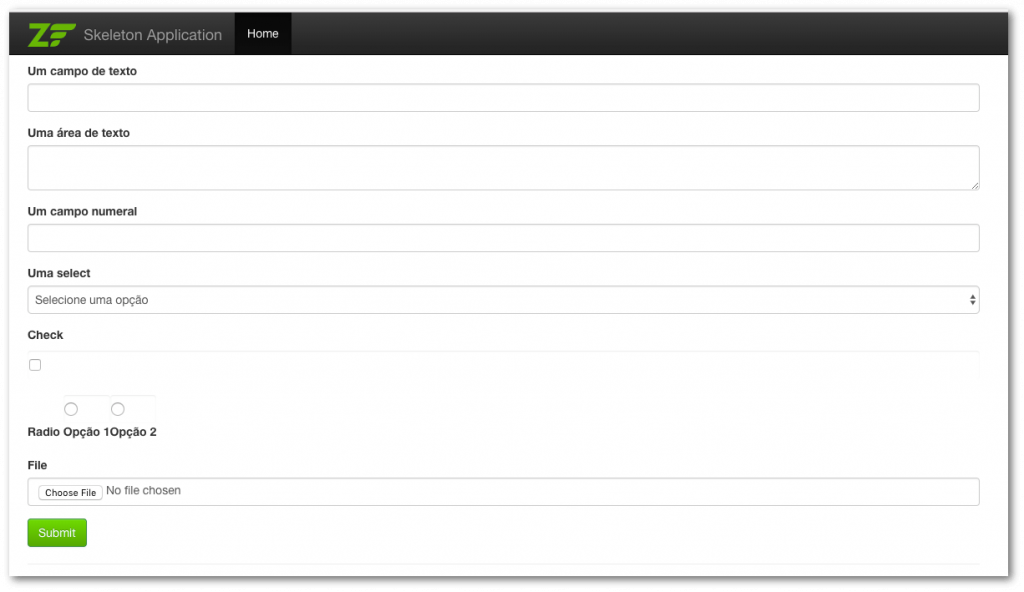Focus the 'Um campo numeral' field

pyautogui.click(x=503, y=238)
